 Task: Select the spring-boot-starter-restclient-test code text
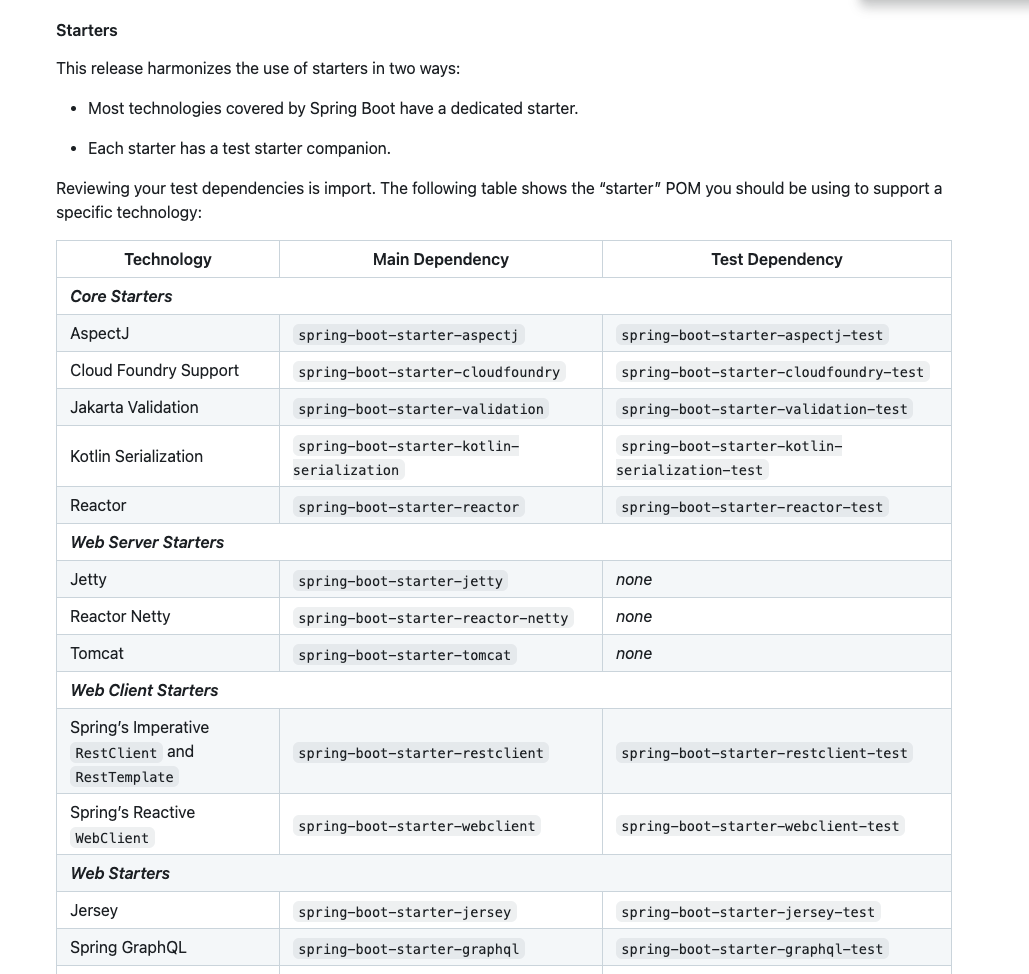[x=764, y=753]
